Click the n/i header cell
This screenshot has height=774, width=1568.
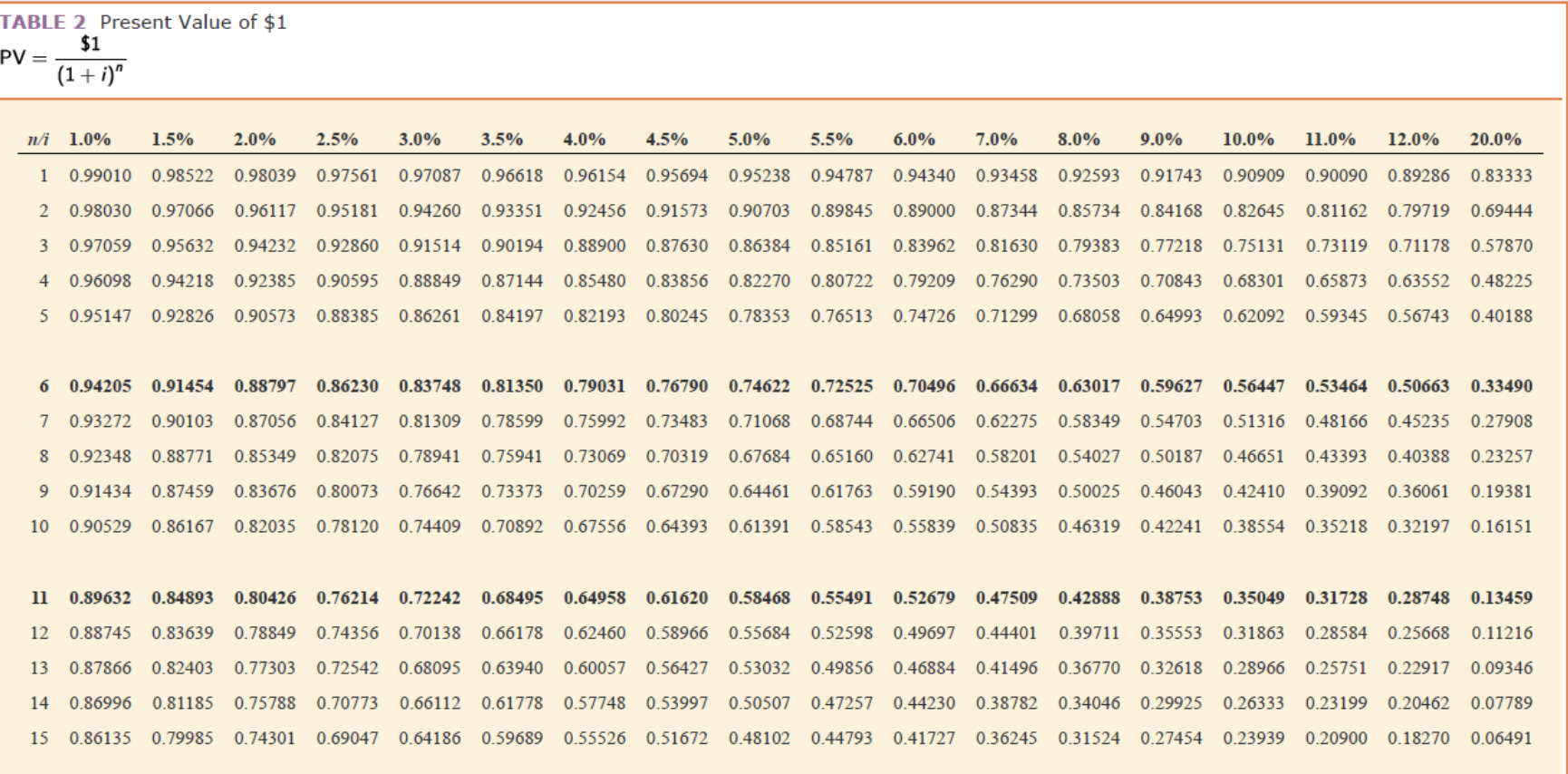pos(38,140)
